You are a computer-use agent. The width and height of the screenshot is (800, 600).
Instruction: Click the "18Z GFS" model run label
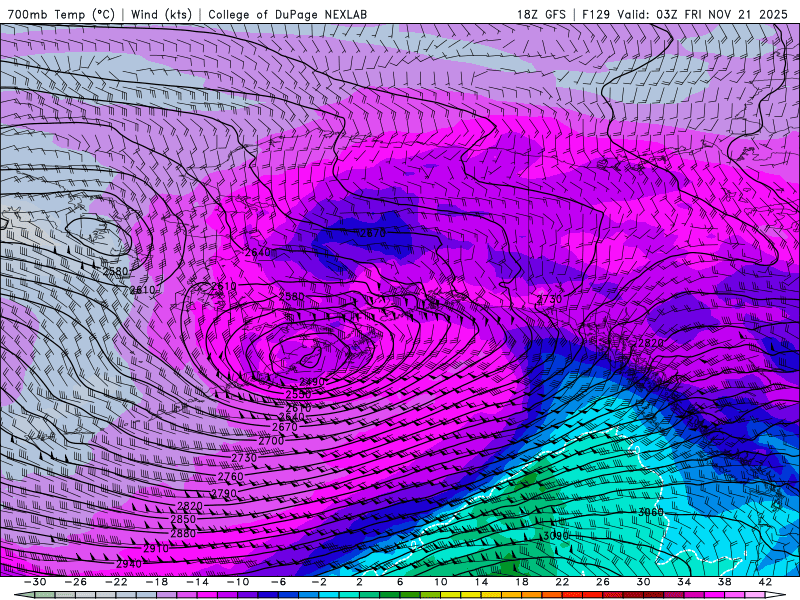(x=541, y=14)
